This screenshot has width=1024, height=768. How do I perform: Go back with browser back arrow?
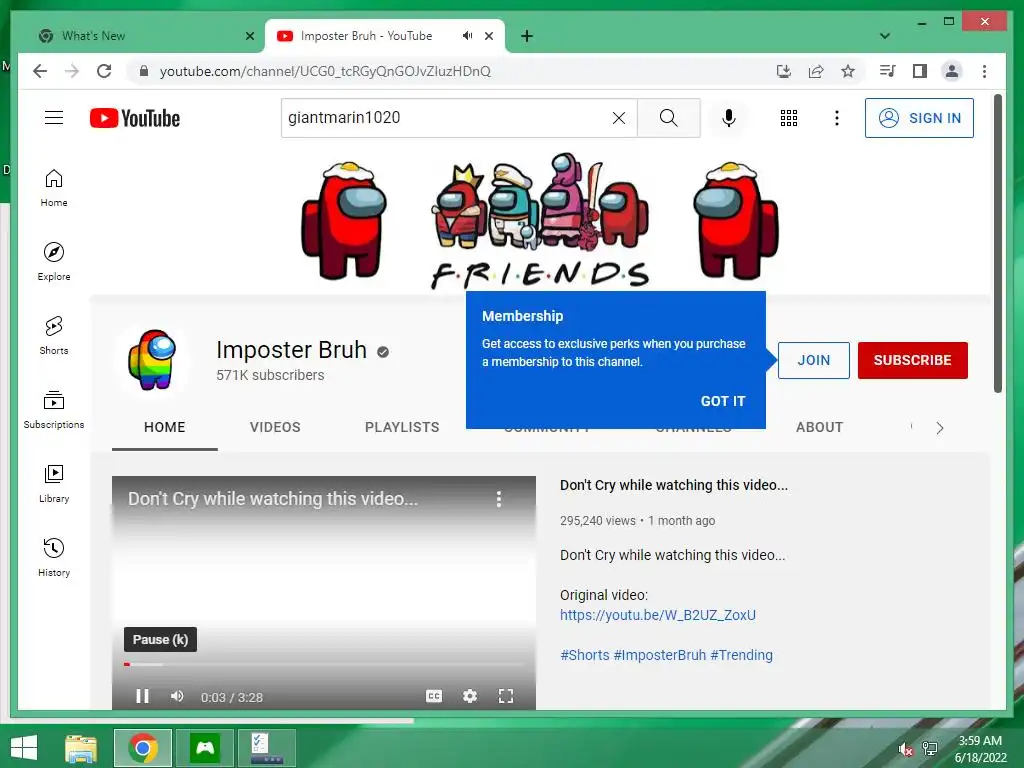[40, 71]
